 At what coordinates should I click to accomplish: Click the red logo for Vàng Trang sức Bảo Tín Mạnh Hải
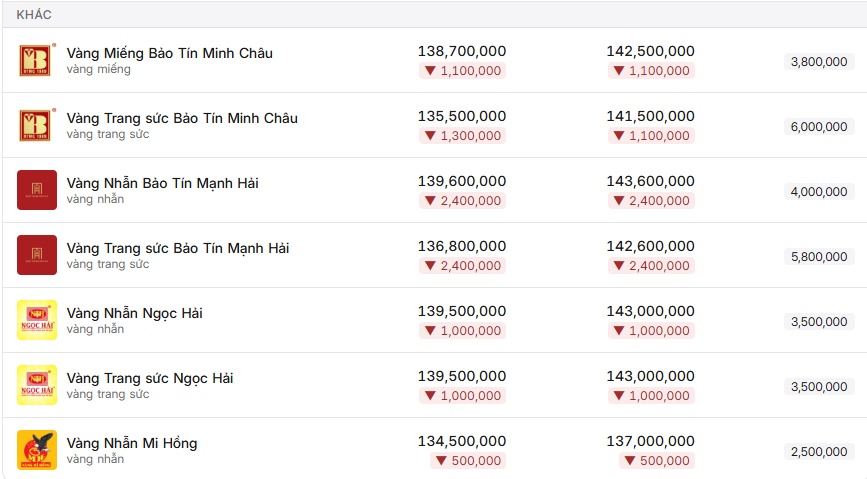(36, 255)
